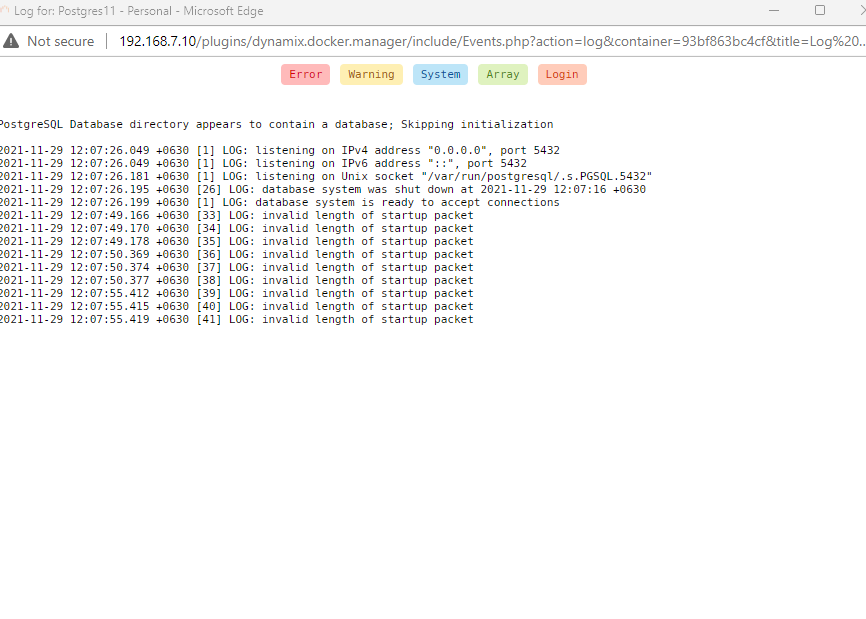Click the [37] invalid startup packet line

236,267
